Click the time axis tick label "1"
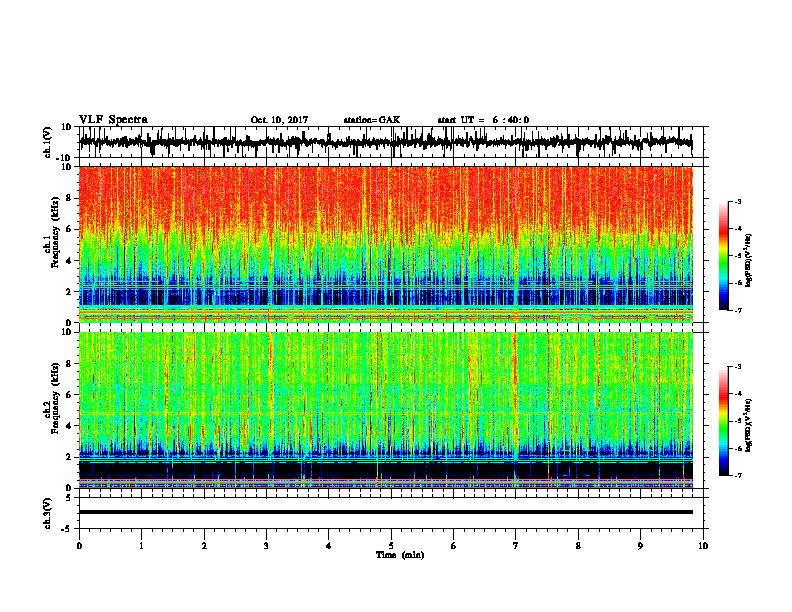Screen dimensions: 792x612 (141, 546)
